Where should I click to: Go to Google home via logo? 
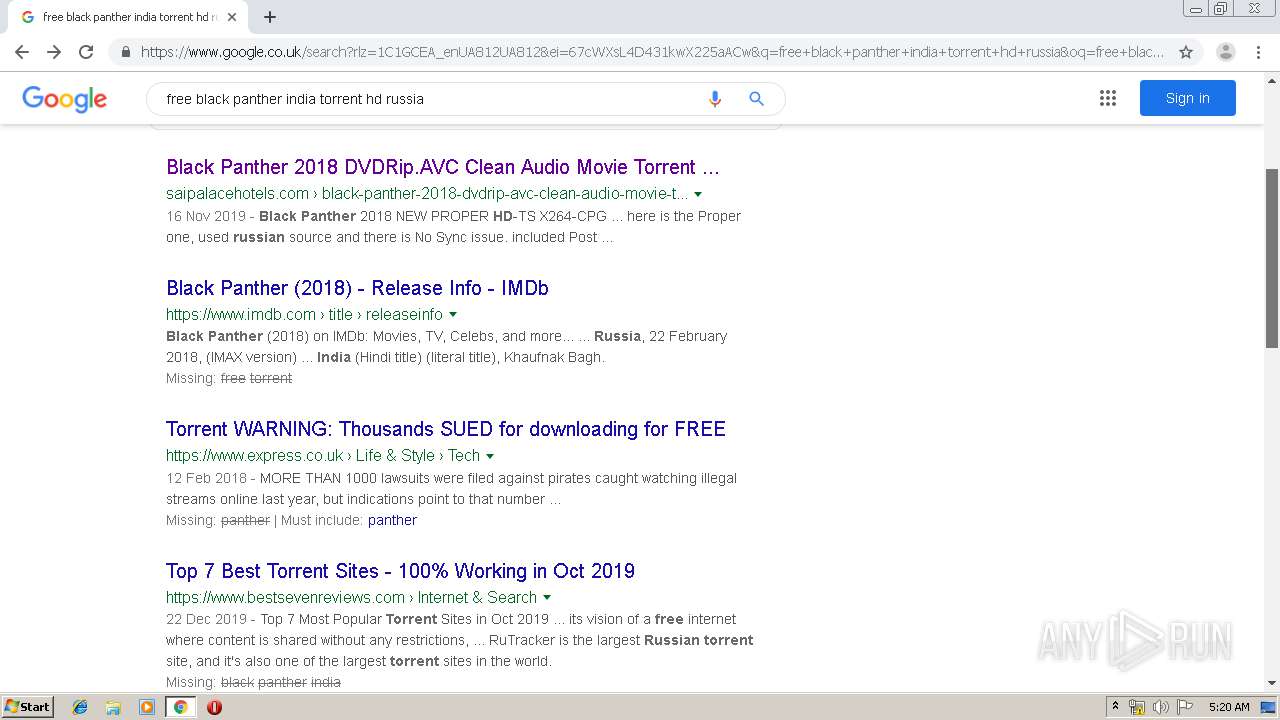coord(64,99)
